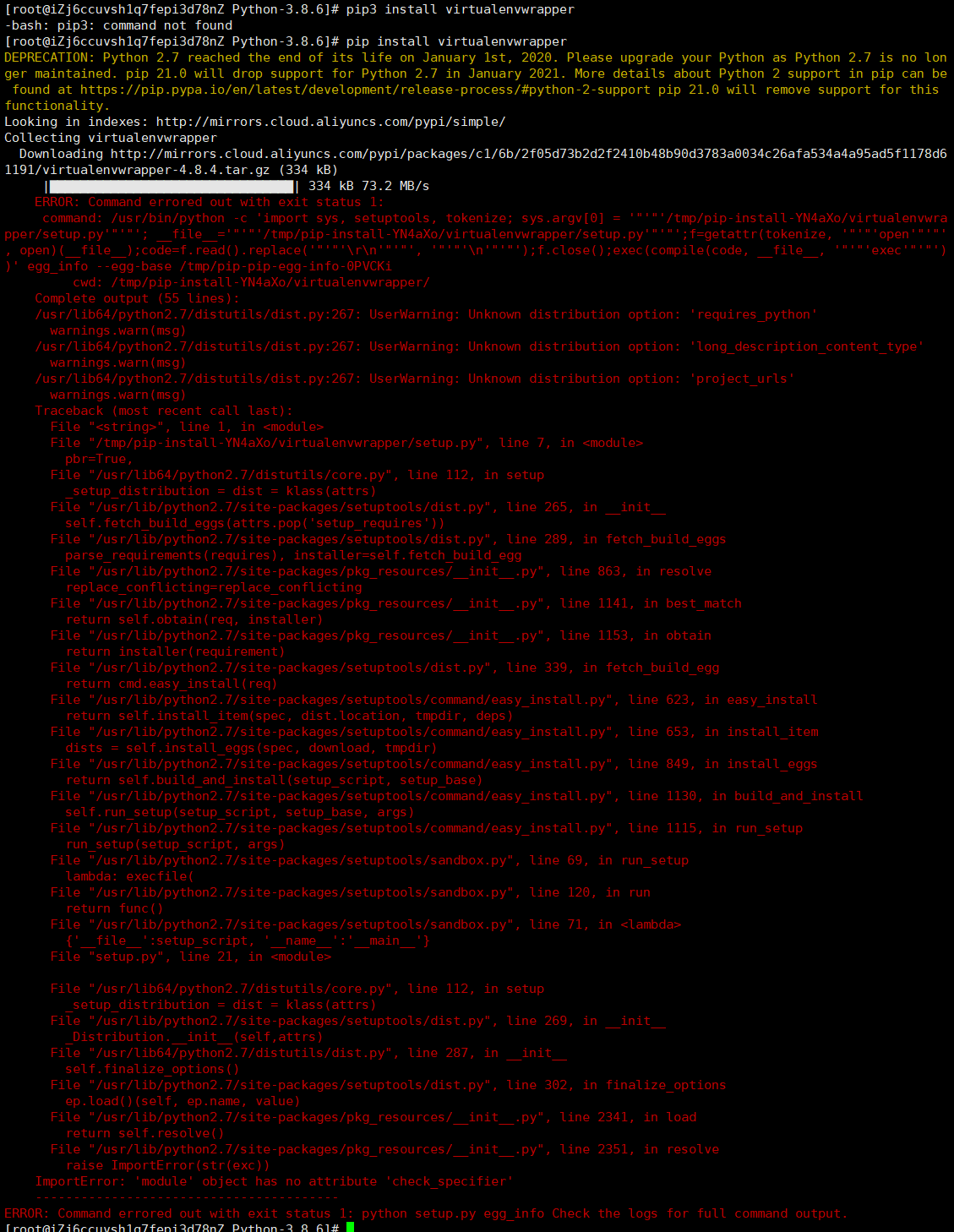Click the 'line 302, in finalize_options' traceback line
Viewport: 954px width, 1232px height.
pos(388,1085)
